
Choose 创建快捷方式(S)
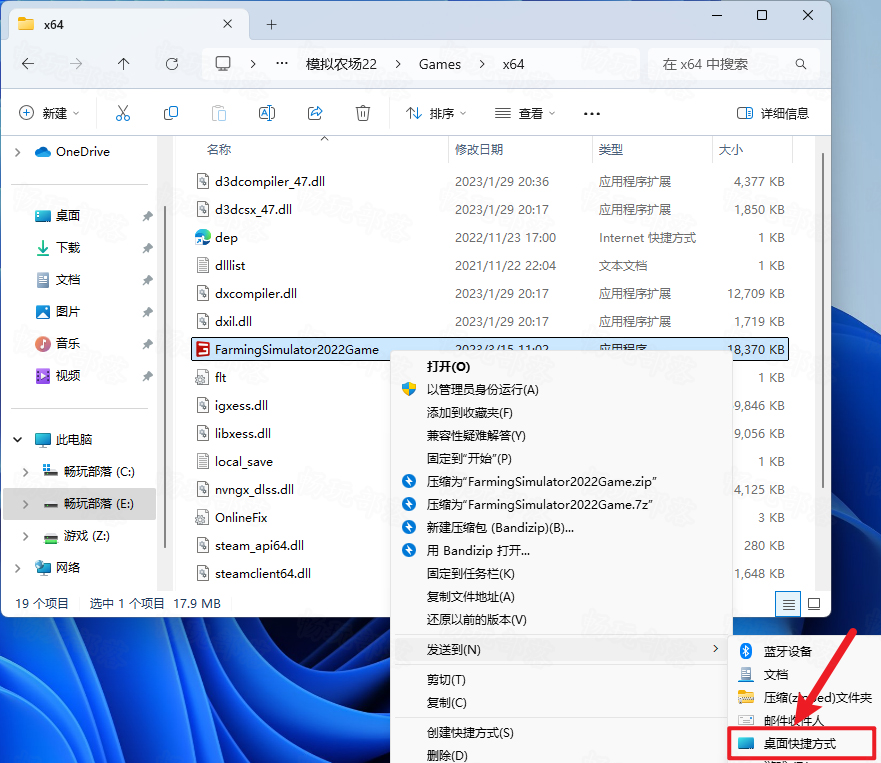[562, 733]
